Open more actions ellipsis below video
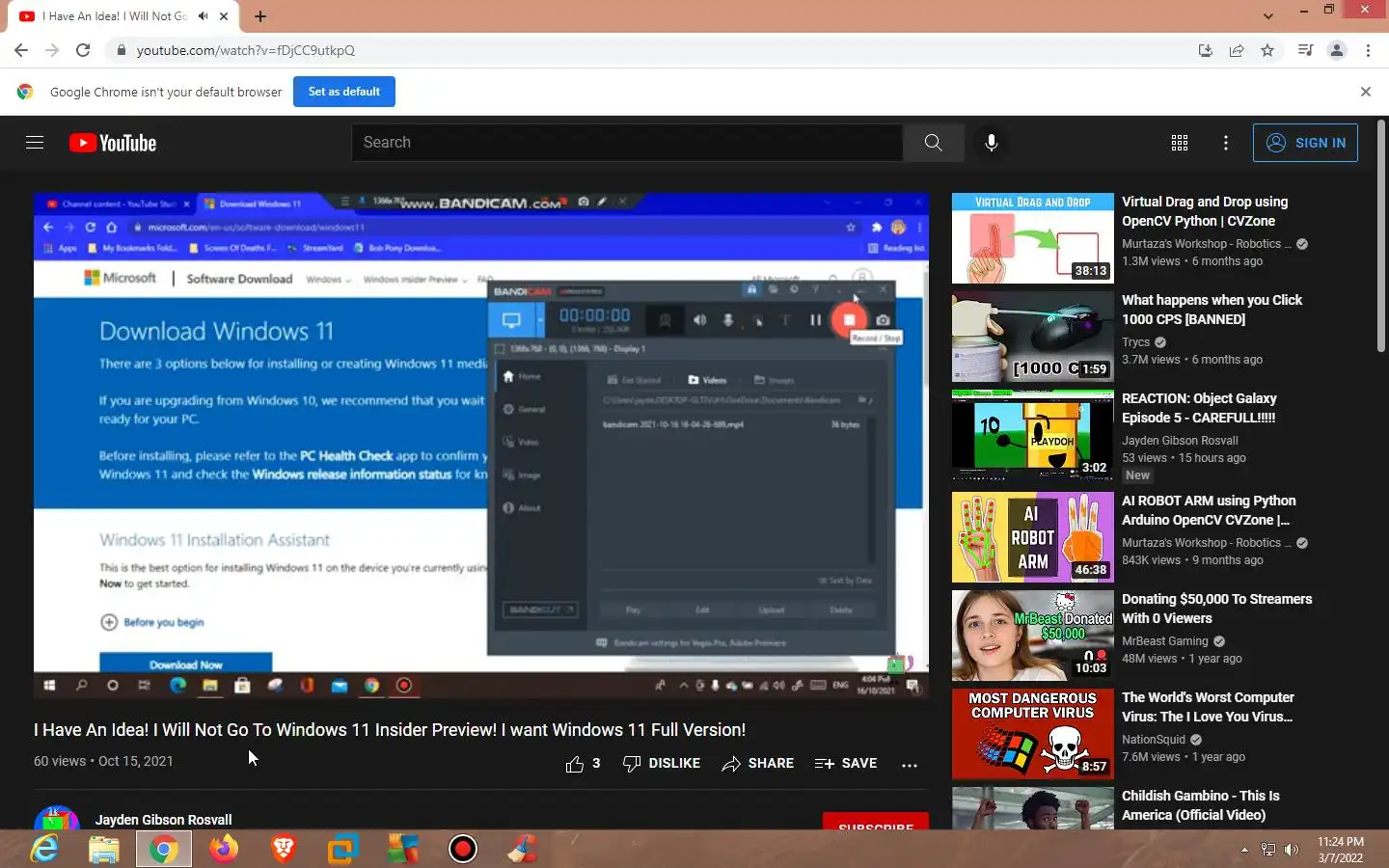 click(909, 765)
